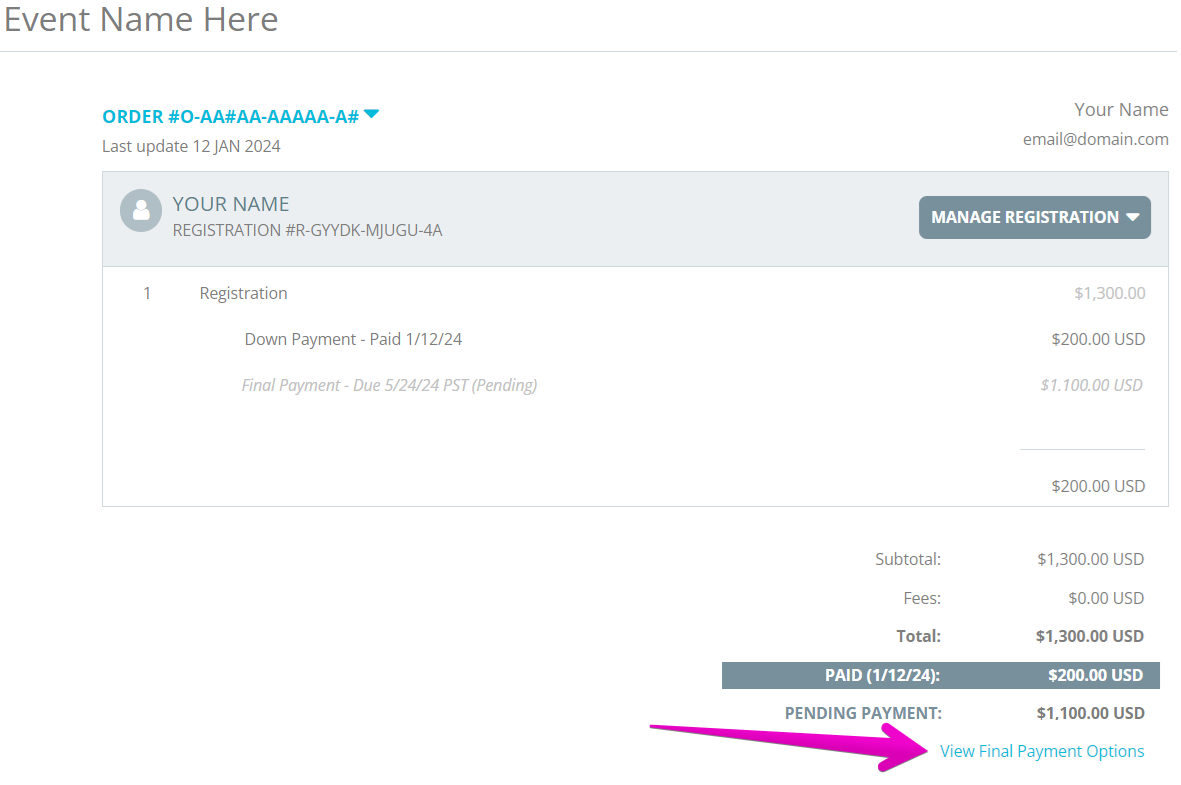Click the PAID (1/12/24) bar
The height and width of the screenshot is (785, 1181).
[940, 675]
